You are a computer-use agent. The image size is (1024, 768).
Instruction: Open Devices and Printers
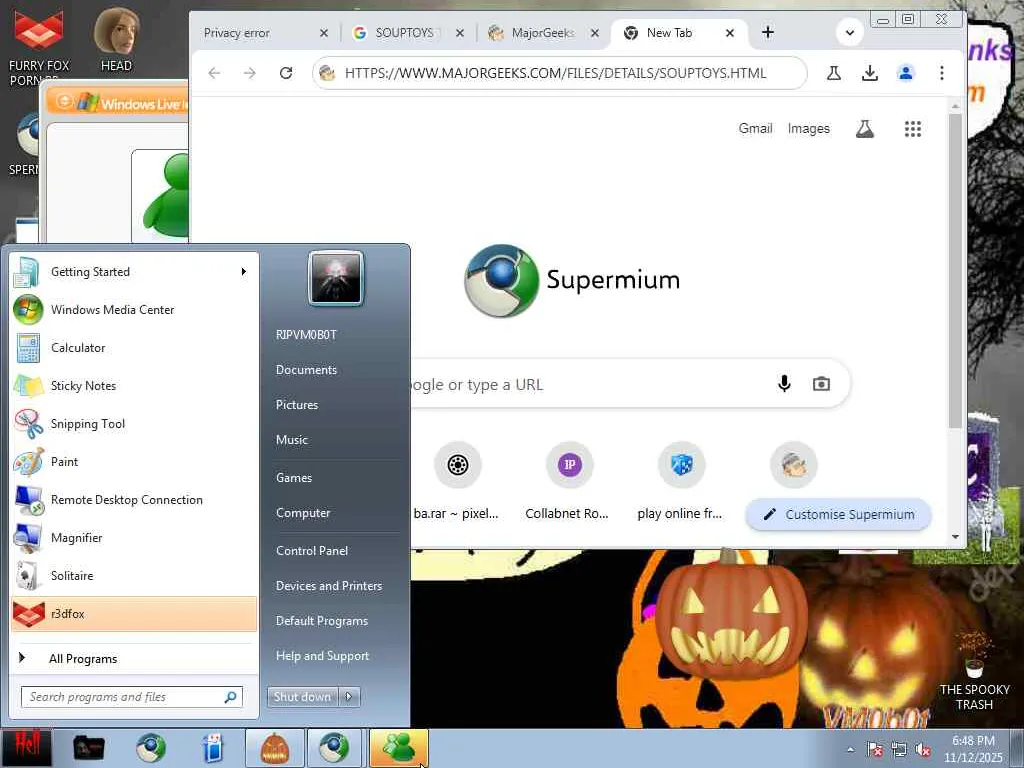click(328, 586)
